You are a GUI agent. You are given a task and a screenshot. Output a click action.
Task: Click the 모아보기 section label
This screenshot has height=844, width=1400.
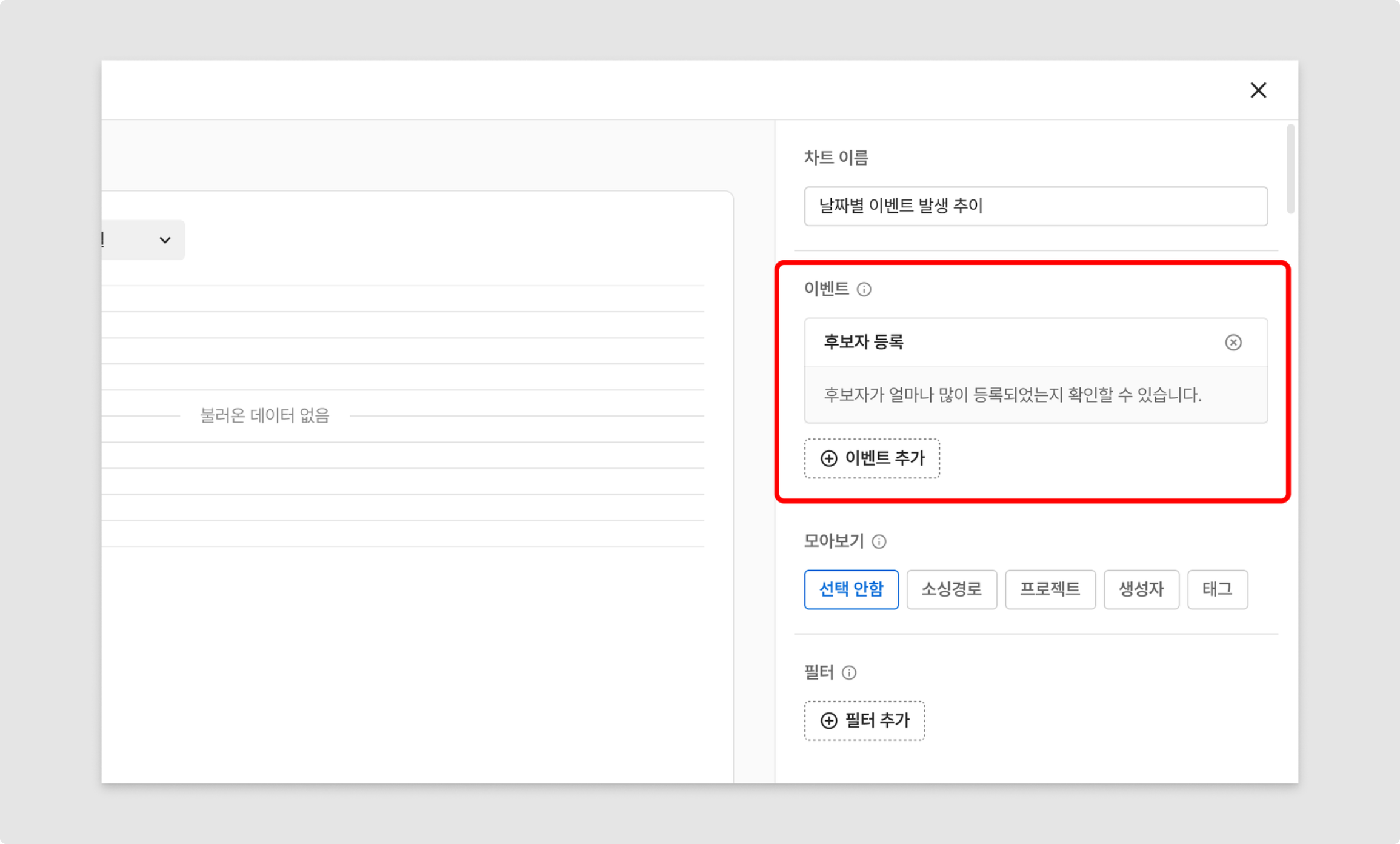tap(833, 541)
